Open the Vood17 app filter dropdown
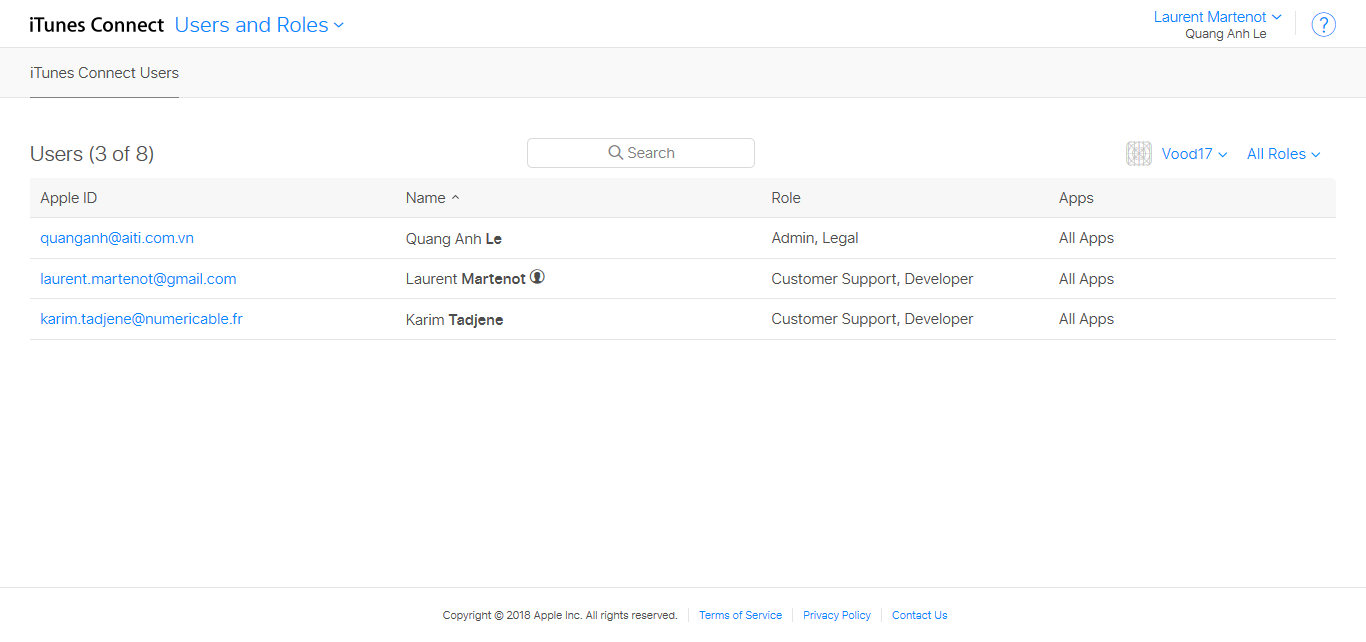 point(1194,154)
